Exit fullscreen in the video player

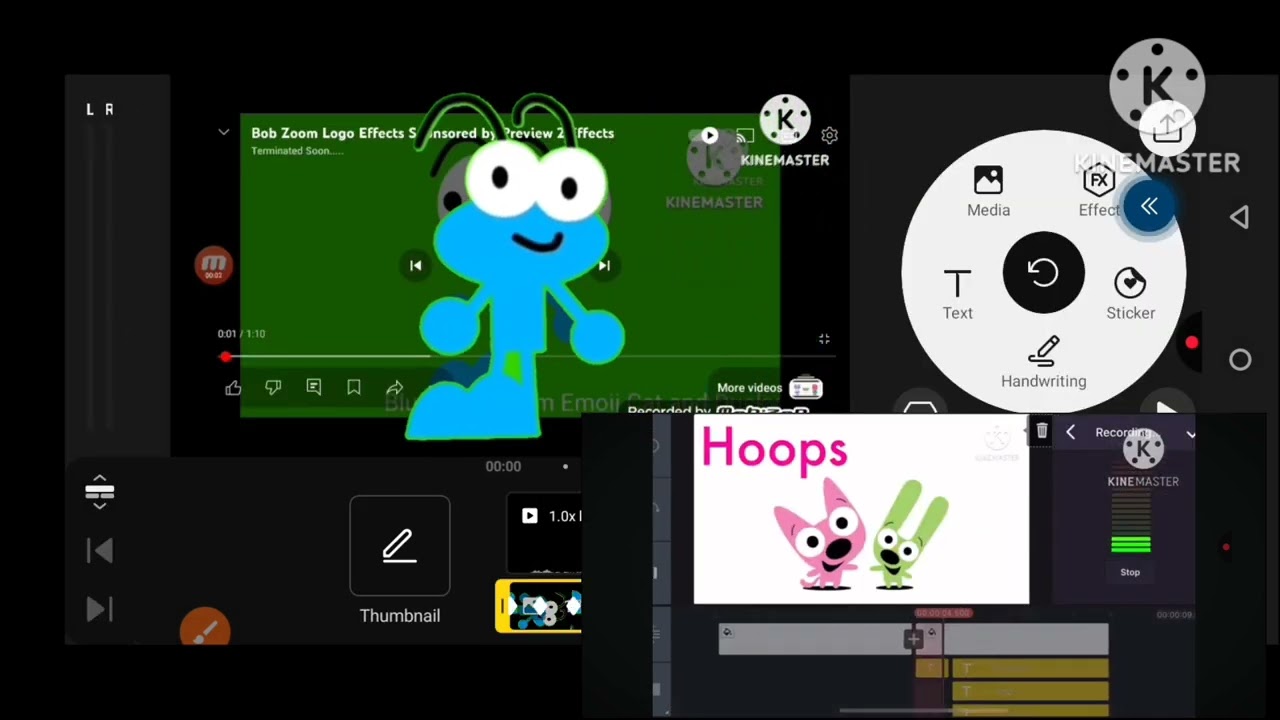point(824,339)
